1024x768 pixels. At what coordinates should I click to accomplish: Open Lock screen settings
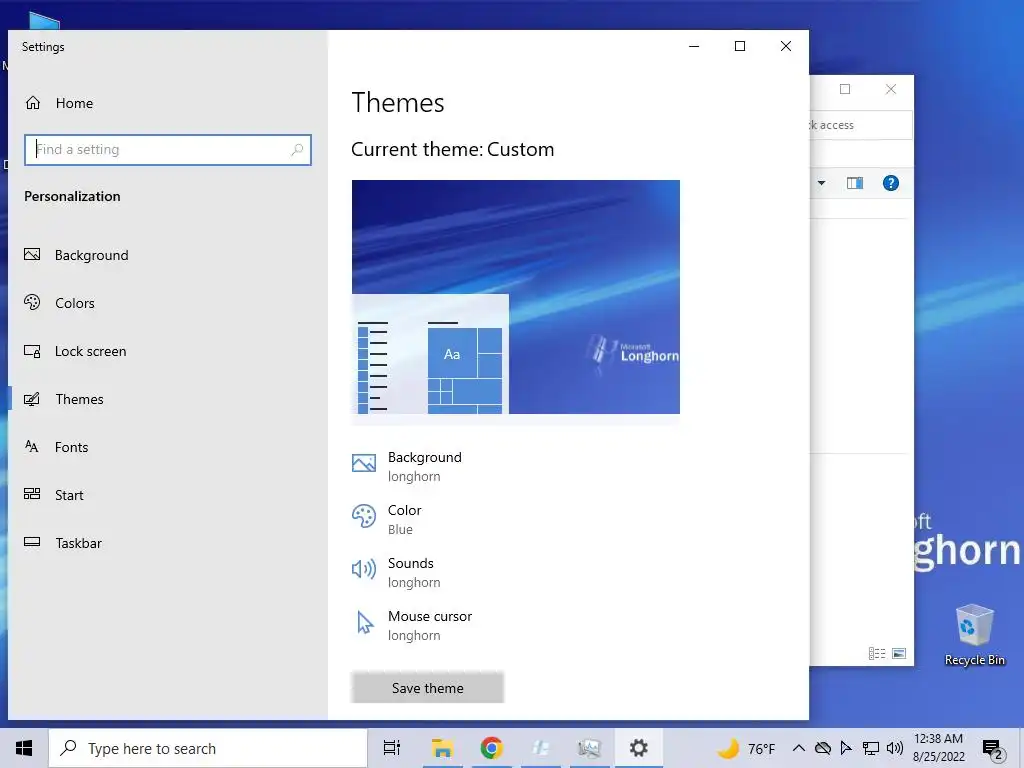tap(75, 351)
